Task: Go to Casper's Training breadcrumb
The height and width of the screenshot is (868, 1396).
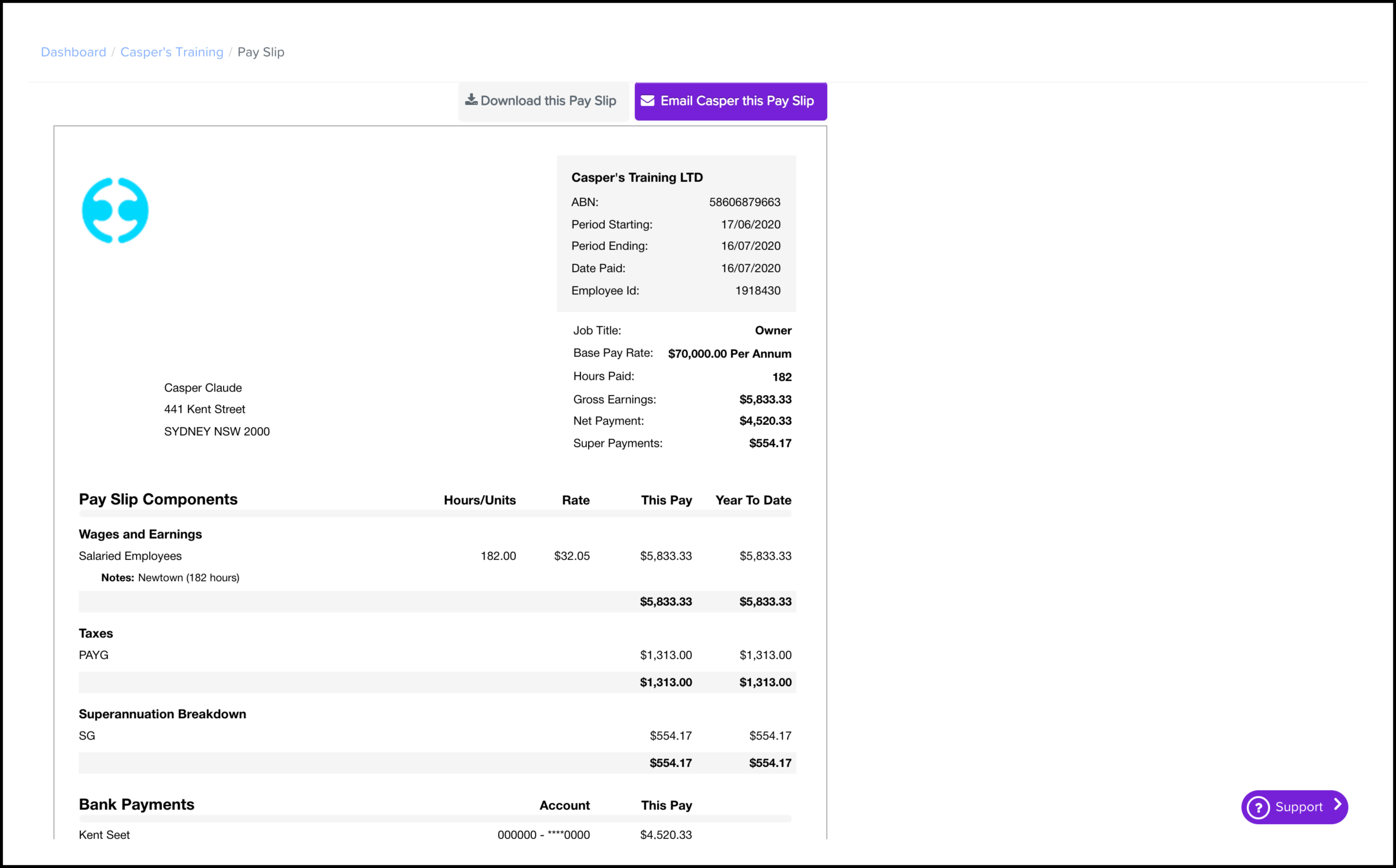Action: (172, 52)
